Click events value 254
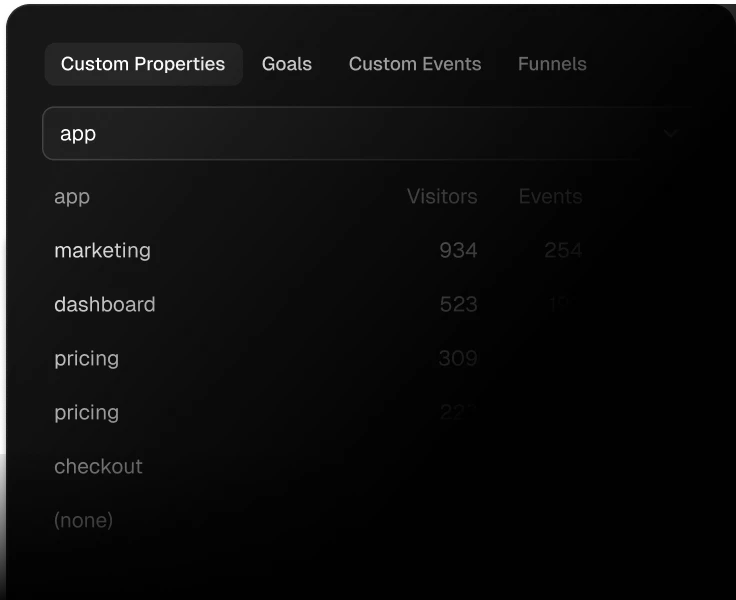 (563, 250)
